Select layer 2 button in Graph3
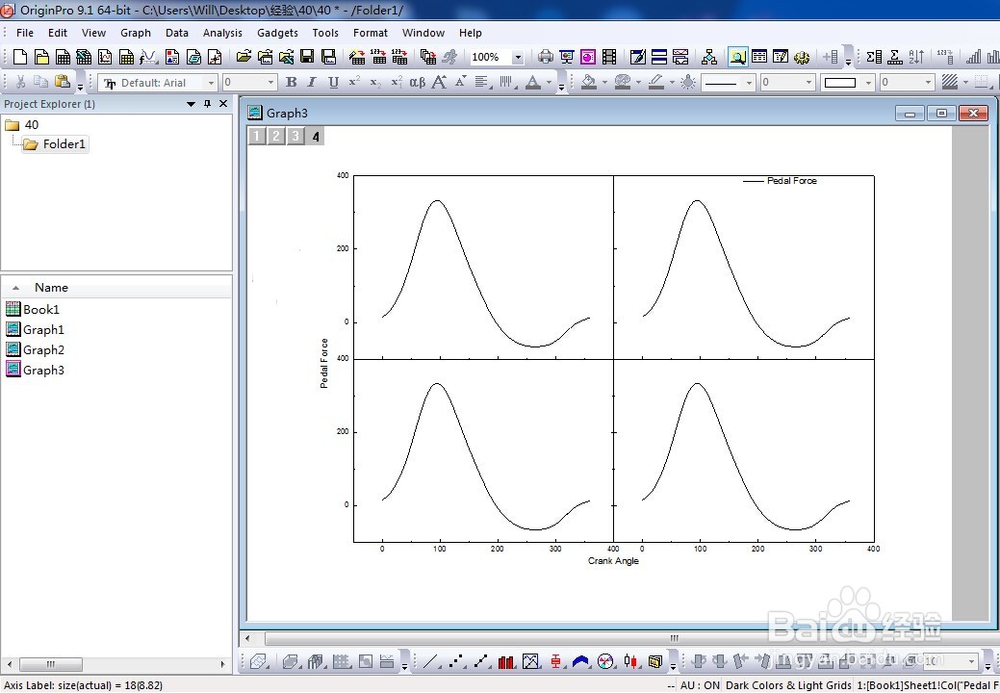Image resolution: width=1000 pixels, height=693 pixels. [x=276, y=136]
